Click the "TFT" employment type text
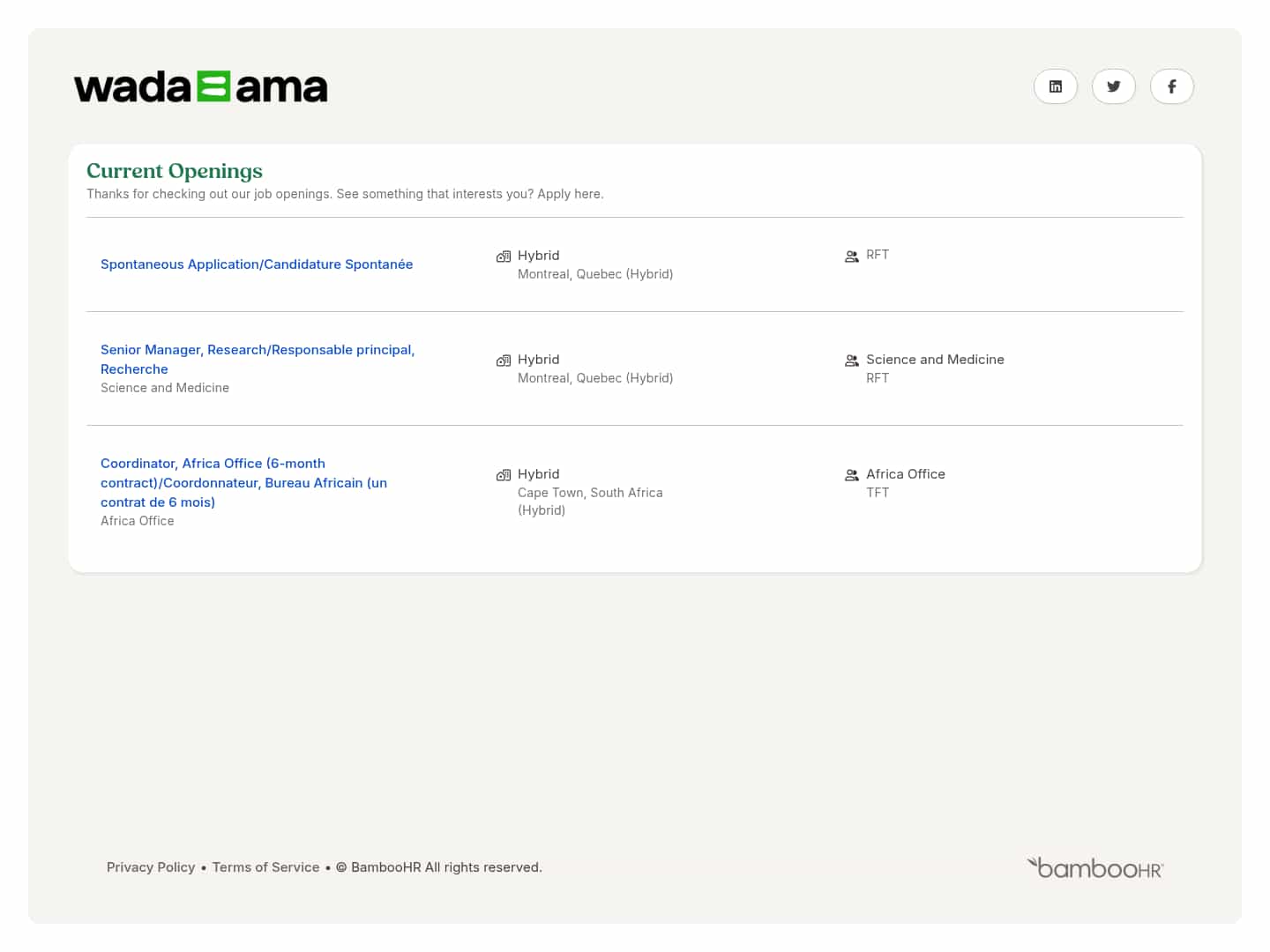The width and height of the screenshot is (1270, 952). 878,493
